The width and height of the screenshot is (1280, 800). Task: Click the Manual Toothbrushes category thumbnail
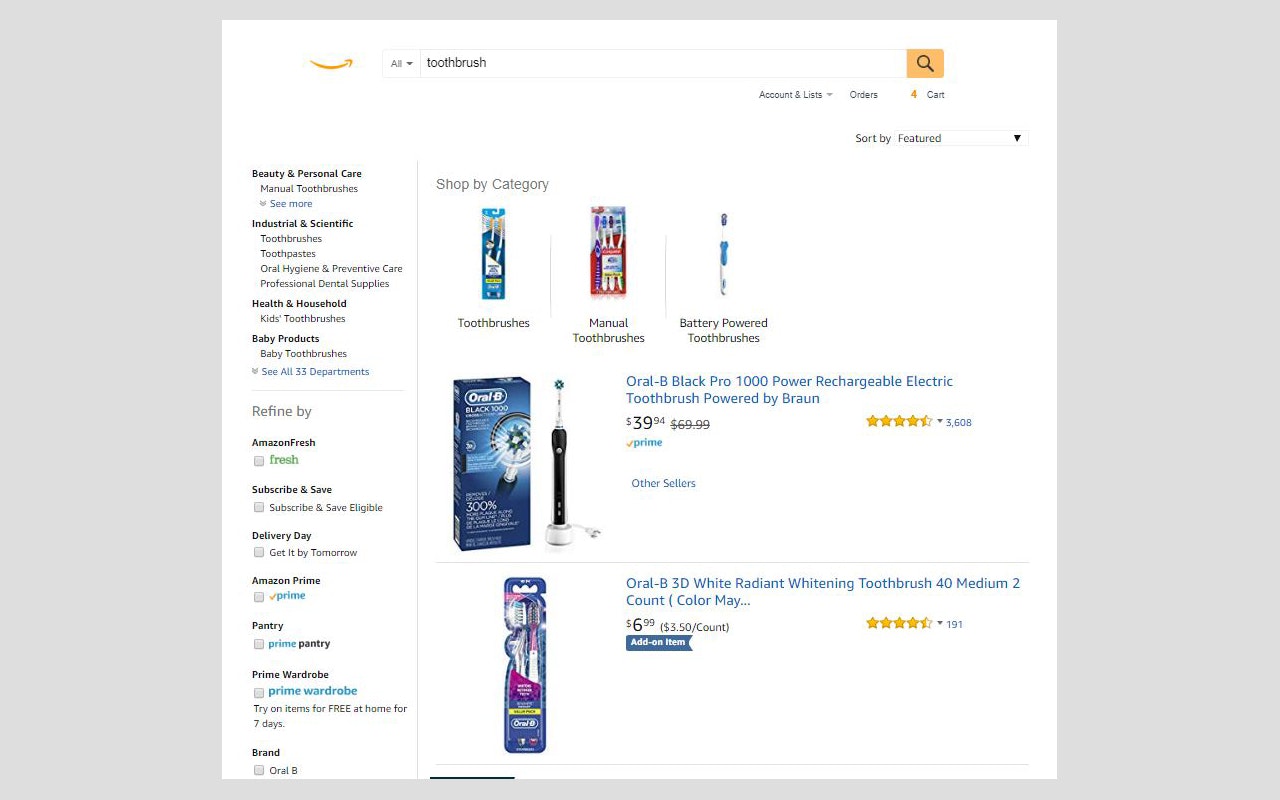608,253
